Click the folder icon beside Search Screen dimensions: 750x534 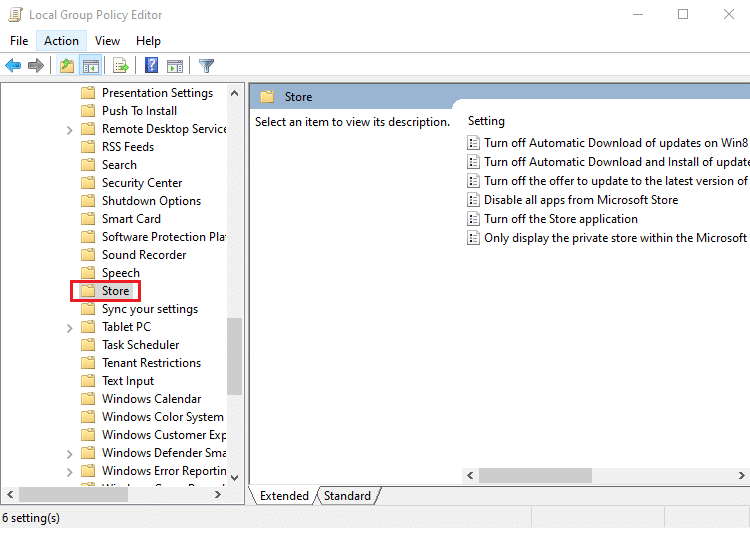tap(88, 165)
